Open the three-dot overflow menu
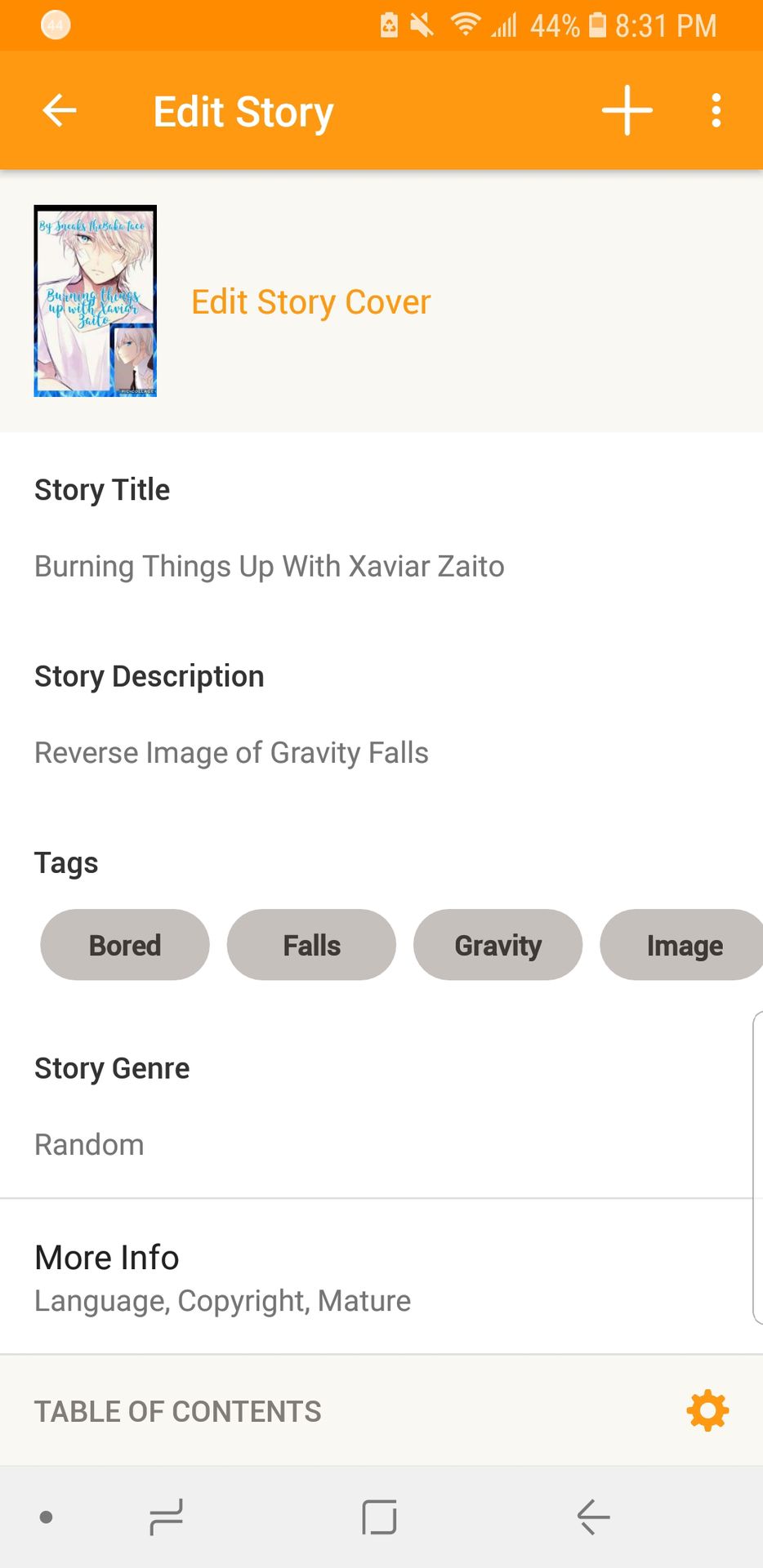 (x=716, y=110)
